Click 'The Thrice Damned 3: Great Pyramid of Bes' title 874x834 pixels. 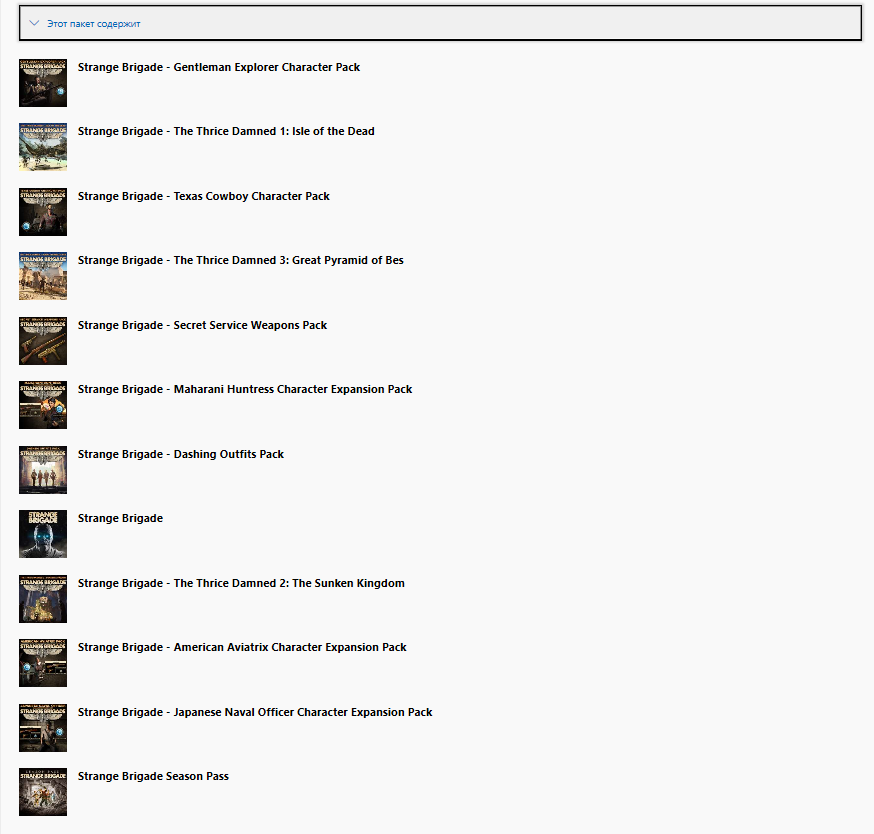pos(241,260)
